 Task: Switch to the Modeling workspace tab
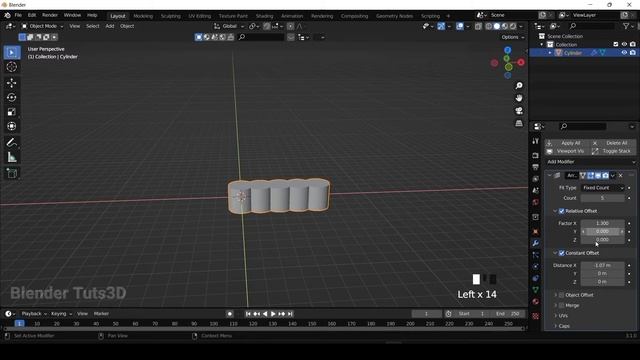tap(143, 16)
